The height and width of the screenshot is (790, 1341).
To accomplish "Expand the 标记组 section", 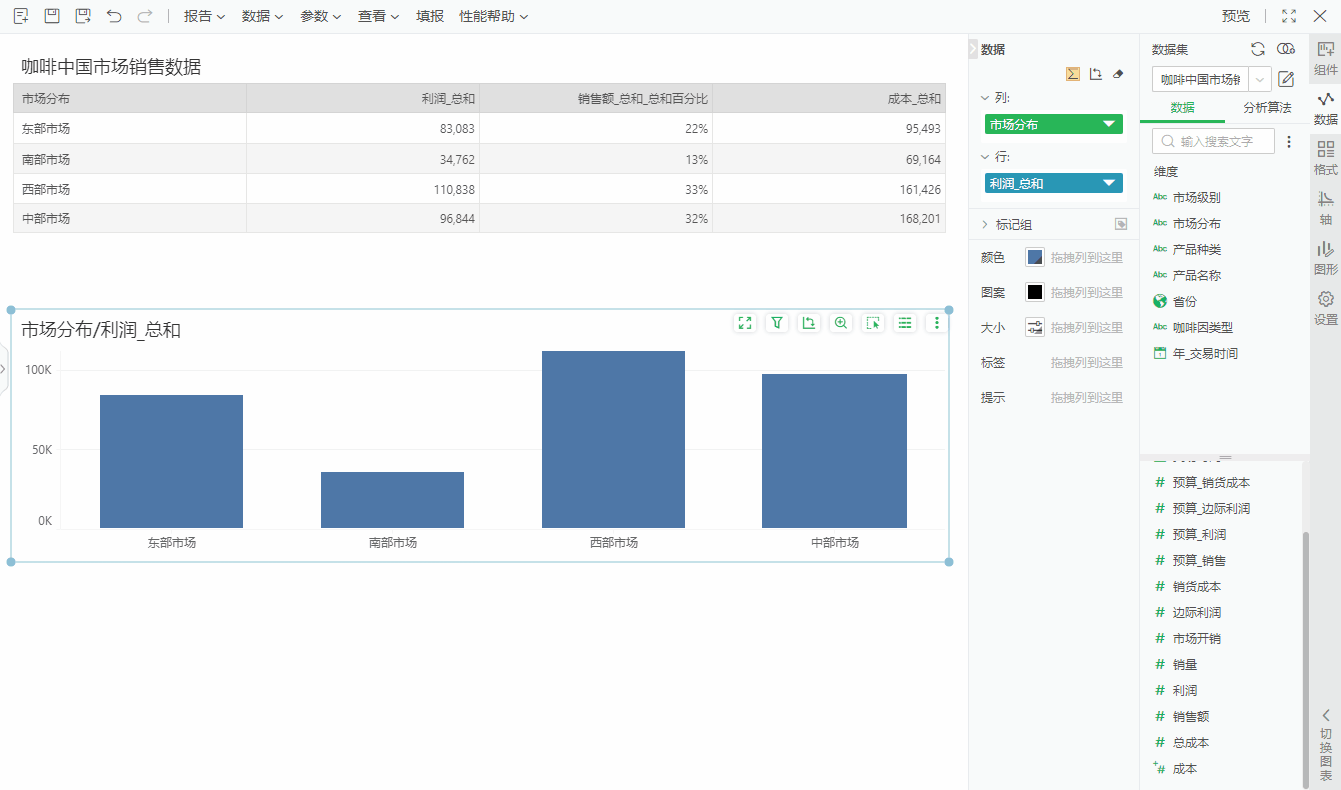I will (985, 224).
